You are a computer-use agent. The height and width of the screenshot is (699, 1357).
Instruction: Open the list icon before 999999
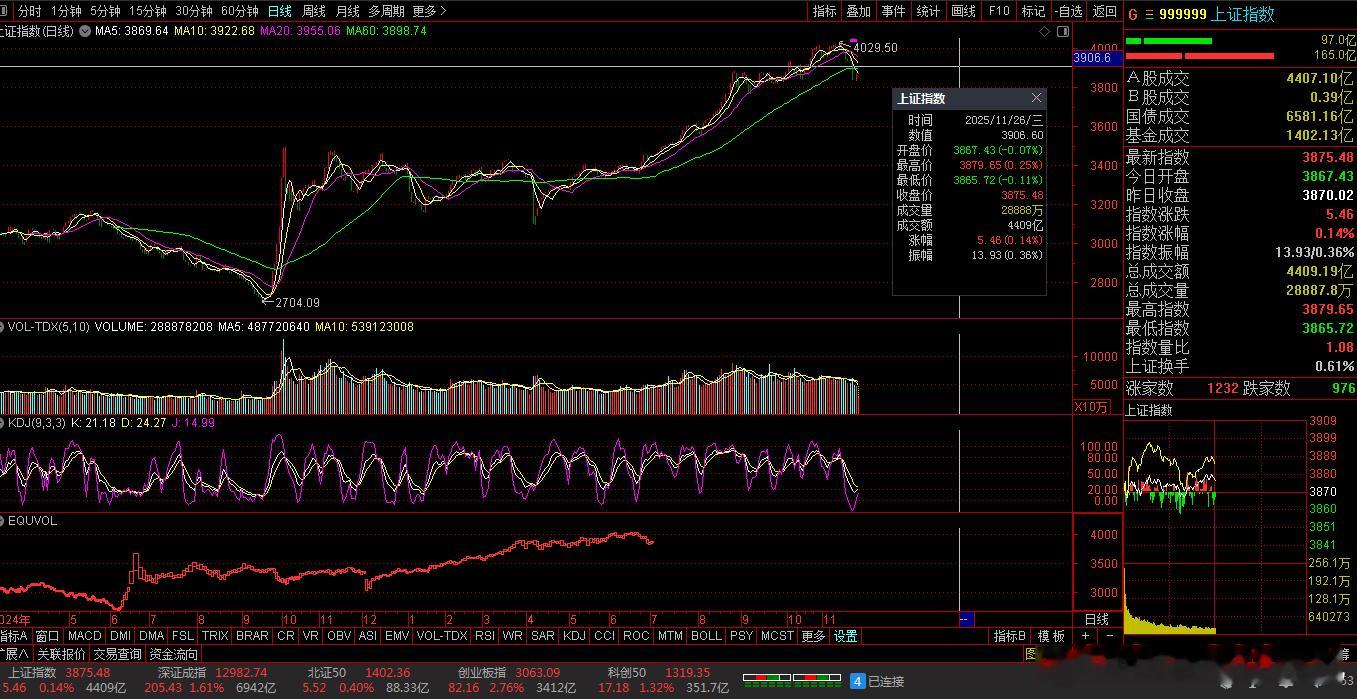pyautogui.click(x=1148, y=14)
